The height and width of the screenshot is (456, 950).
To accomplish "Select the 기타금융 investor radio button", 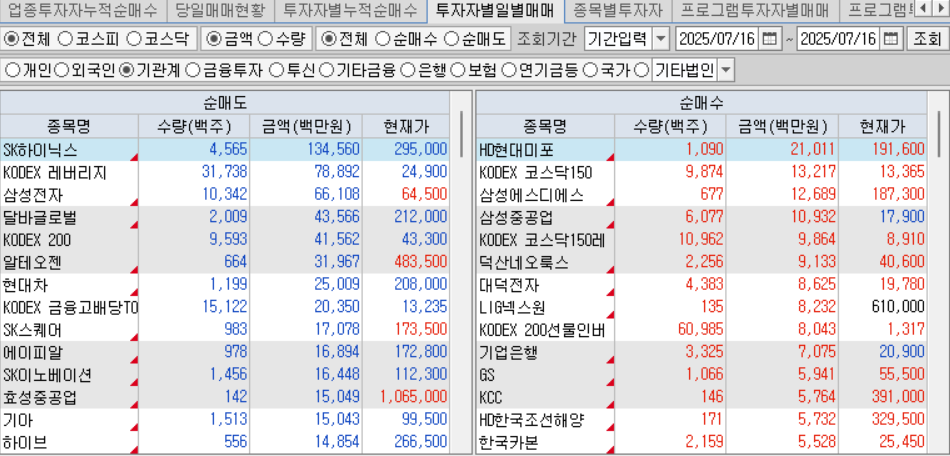I will click(x=327, y=71).
